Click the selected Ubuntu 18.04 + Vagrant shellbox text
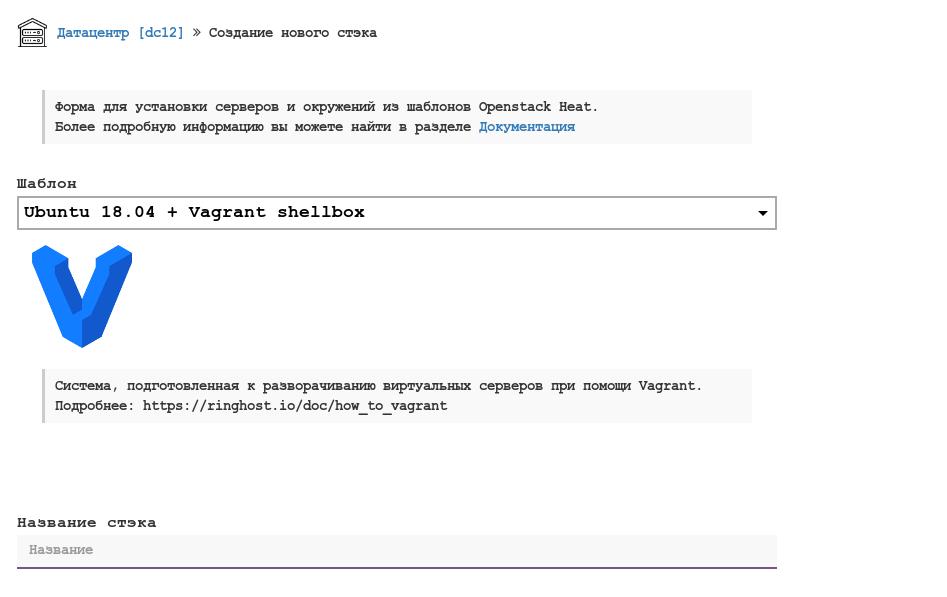Image resolution: width=947 pixels, height=597 pixels. (194, 212)
